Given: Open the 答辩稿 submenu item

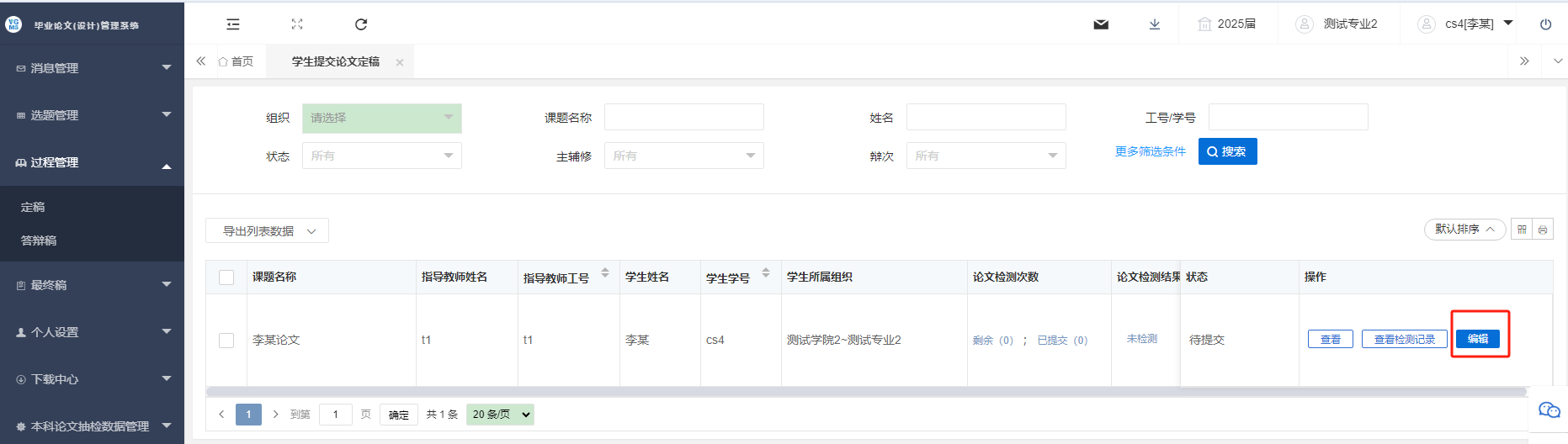Looking at the screenshot, I should pyautogui.click(x=92, y=240).
